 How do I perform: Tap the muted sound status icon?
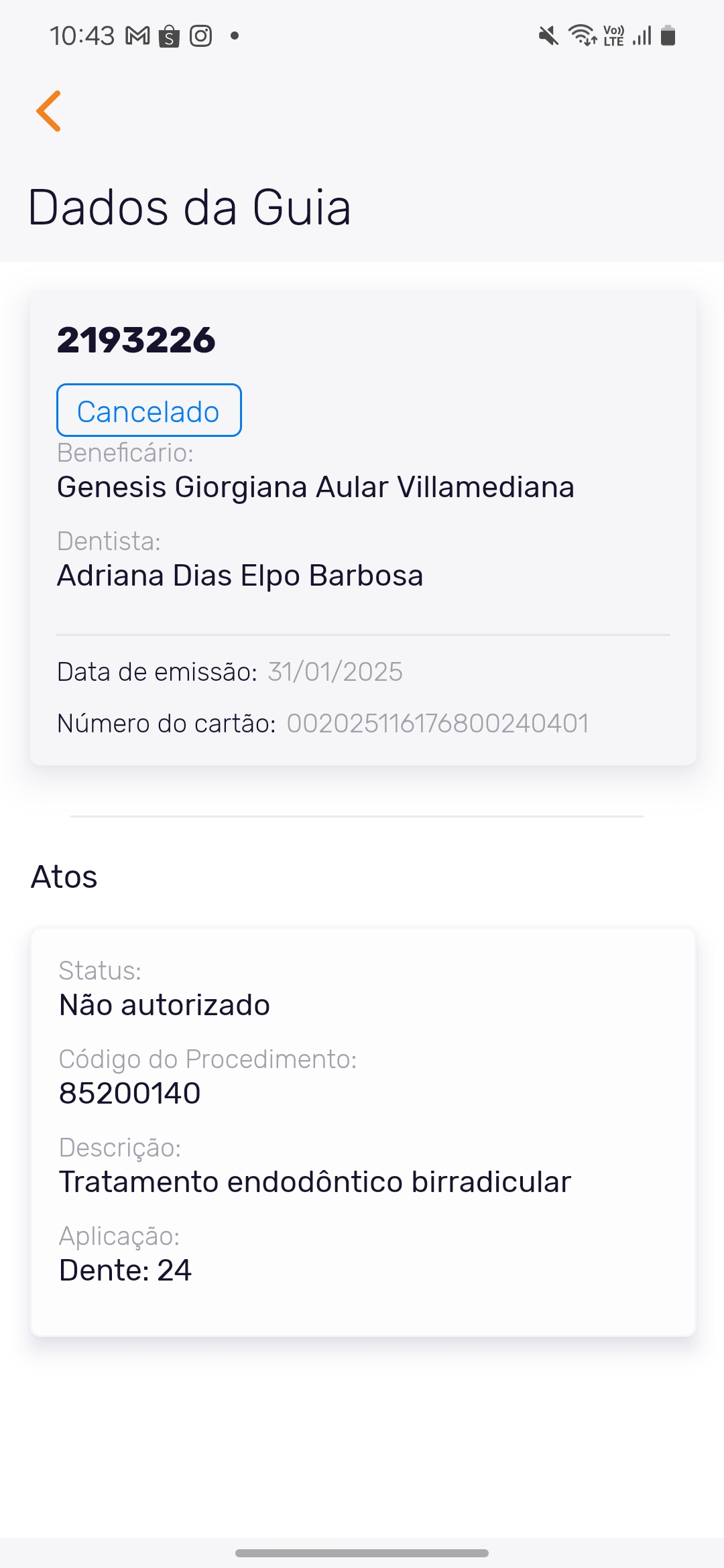(548, 36)
